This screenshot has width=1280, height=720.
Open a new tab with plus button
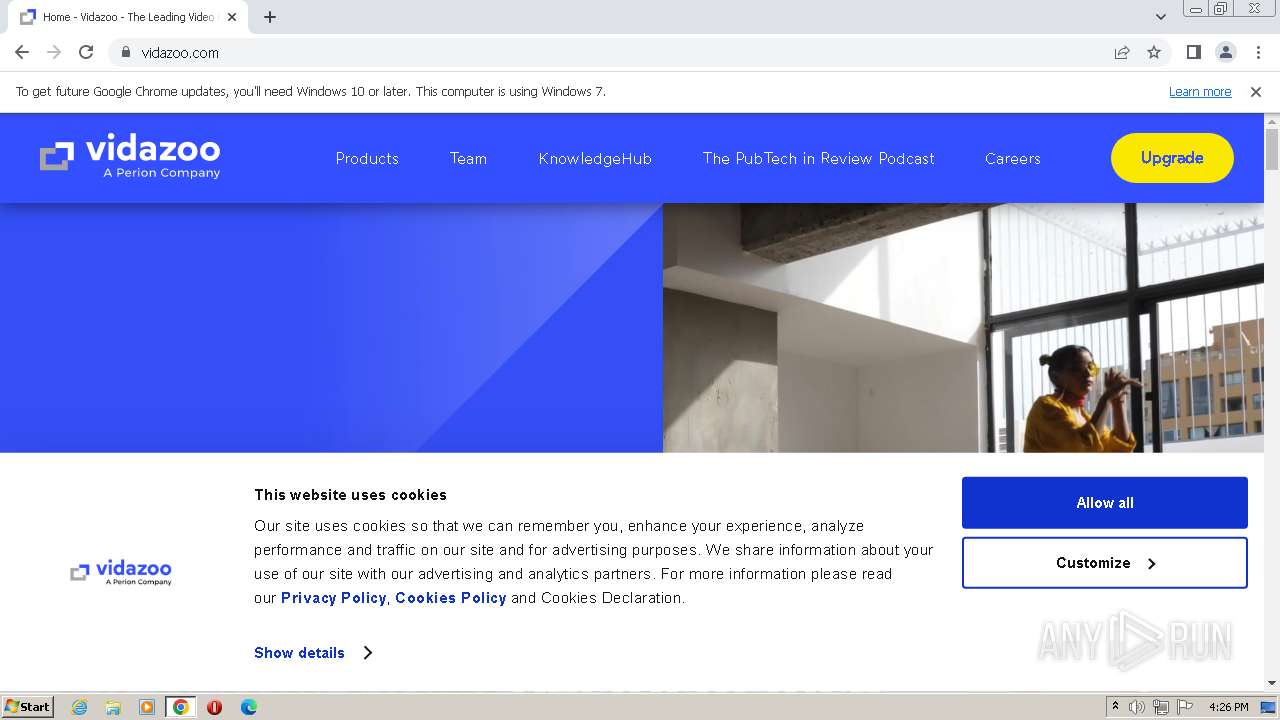pos(270,17)
